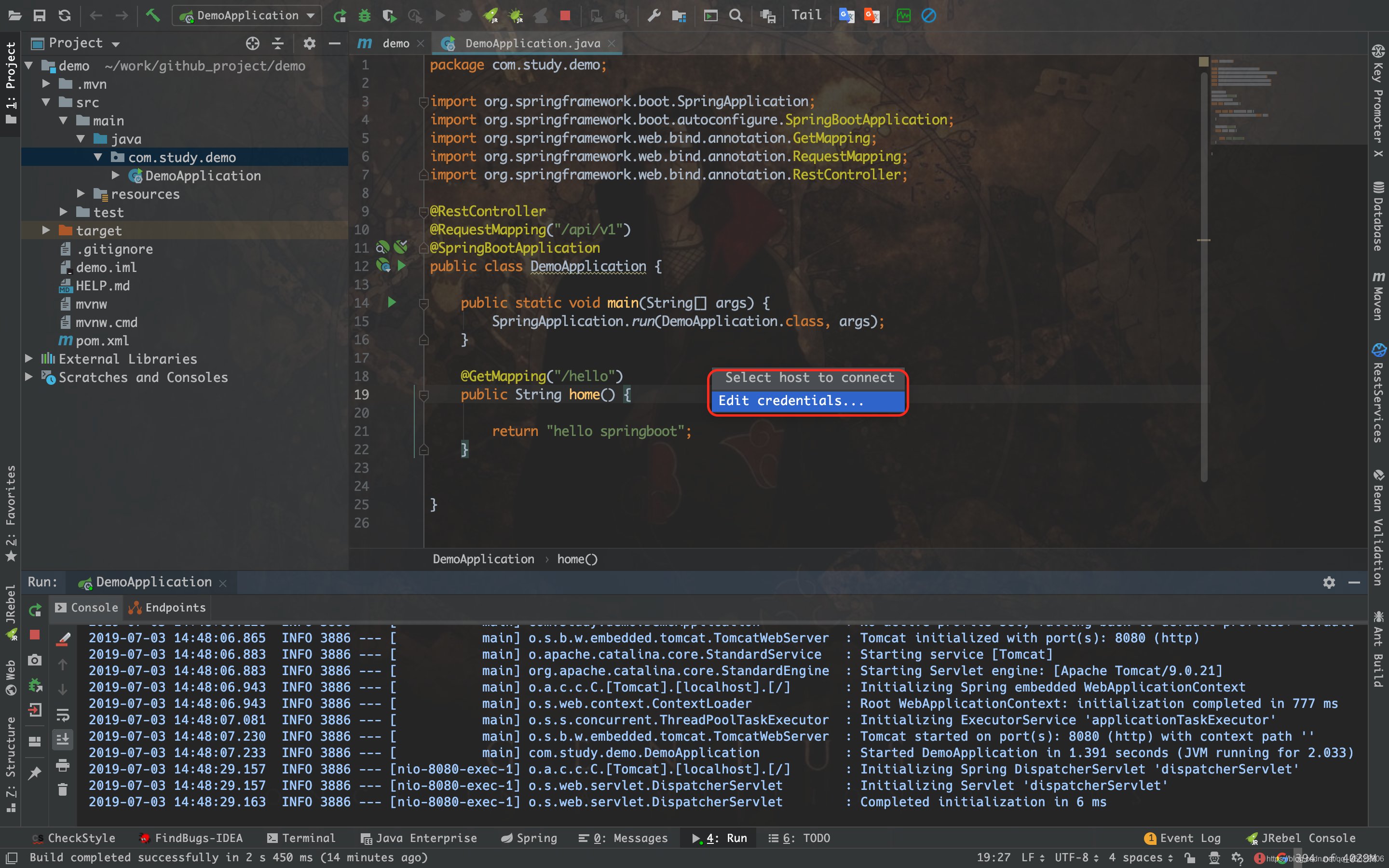
Task: Open the Terminal tool window
Action: (x=301, y=838)
